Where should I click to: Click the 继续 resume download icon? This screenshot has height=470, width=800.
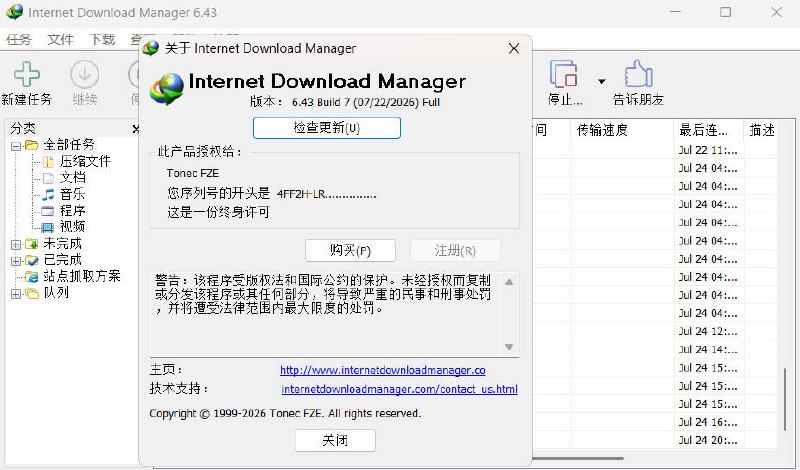pos(84,75)
